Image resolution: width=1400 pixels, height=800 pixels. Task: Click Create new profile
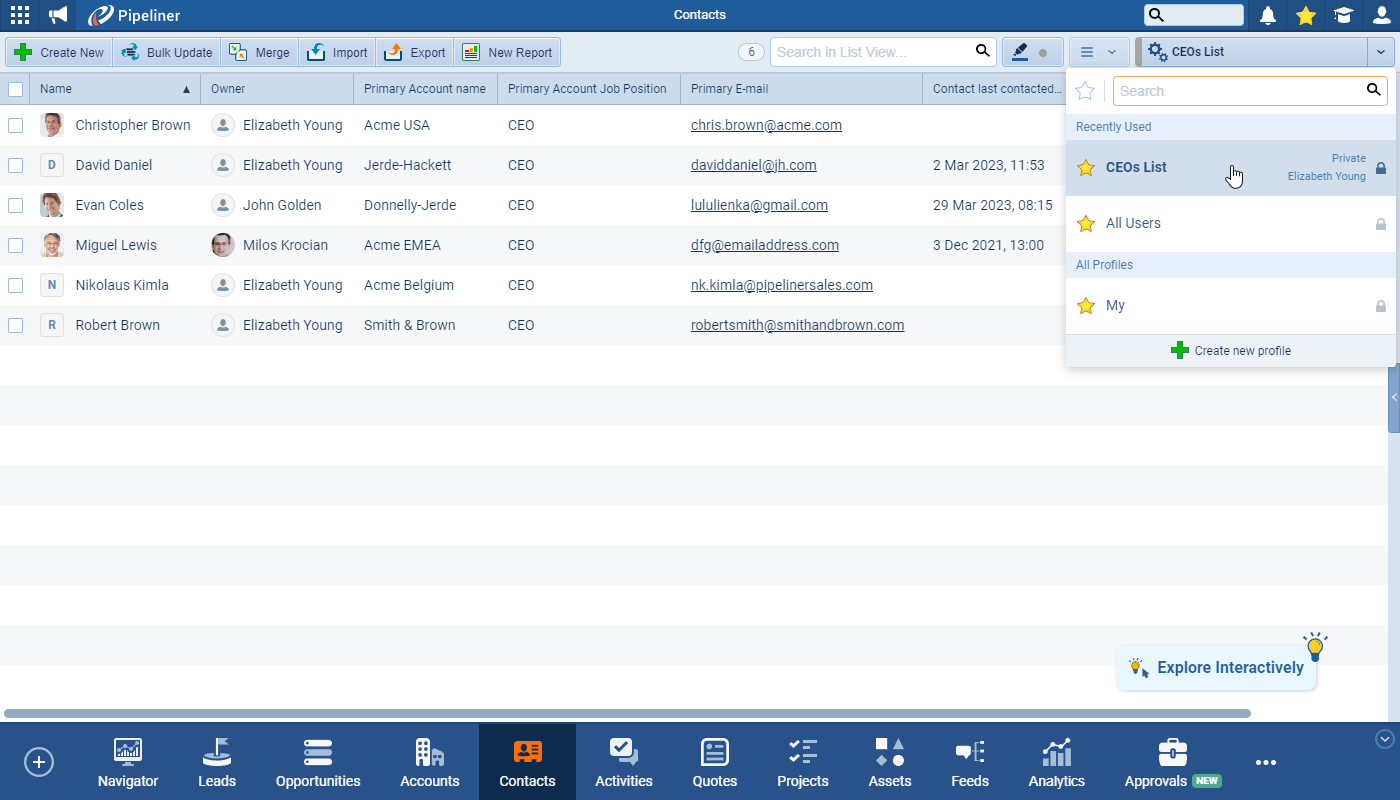1231,351
